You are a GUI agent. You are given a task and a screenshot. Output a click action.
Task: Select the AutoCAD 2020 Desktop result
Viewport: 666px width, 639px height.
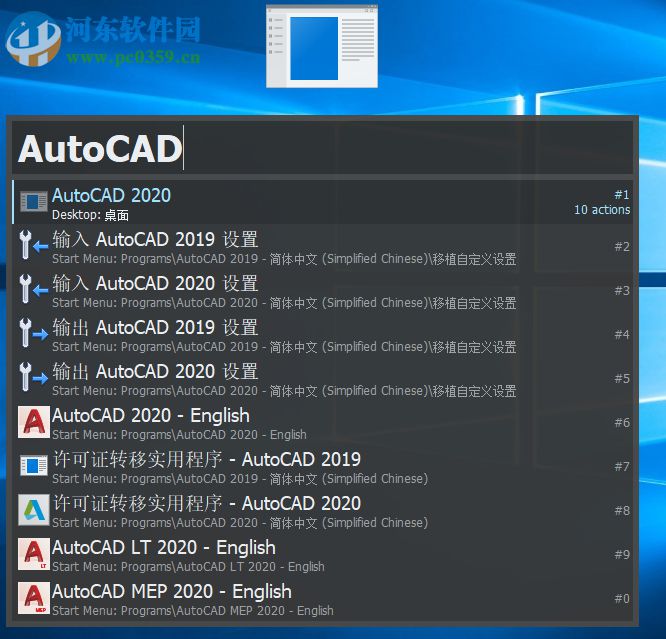[x=322, y=202]
